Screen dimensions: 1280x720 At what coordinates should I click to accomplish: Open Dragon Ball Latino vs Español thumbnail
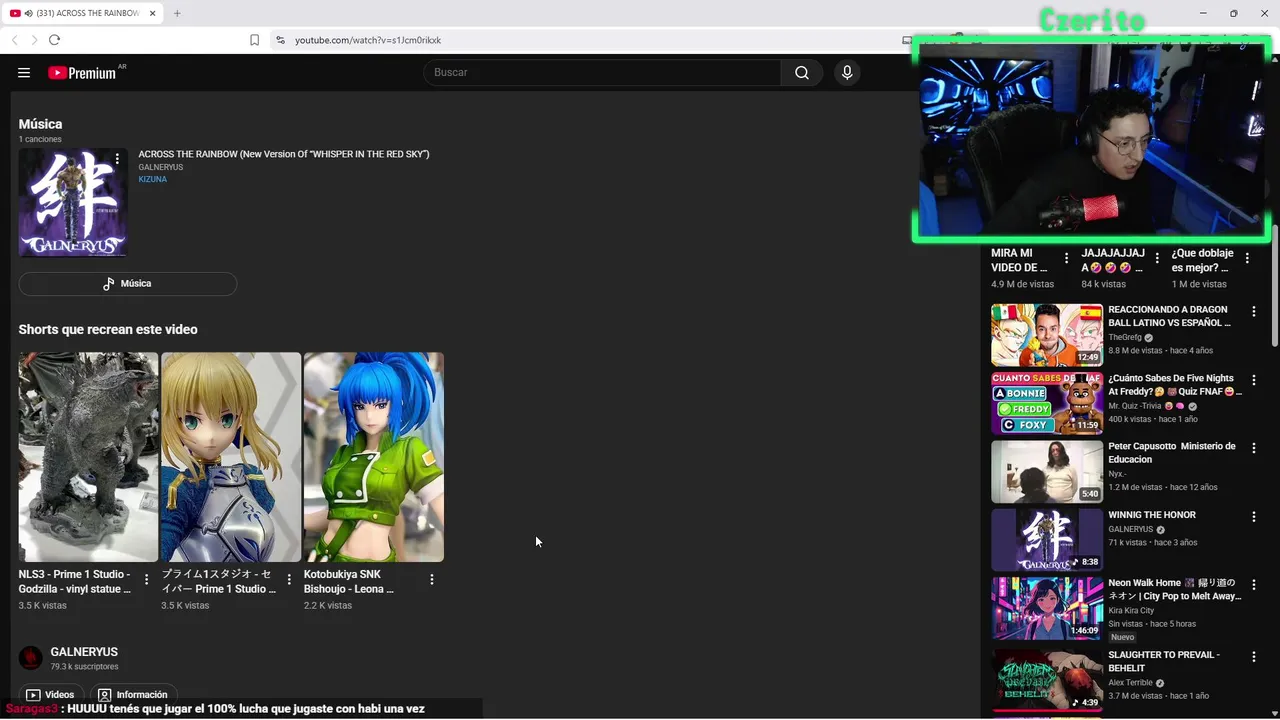[1047, 335]
